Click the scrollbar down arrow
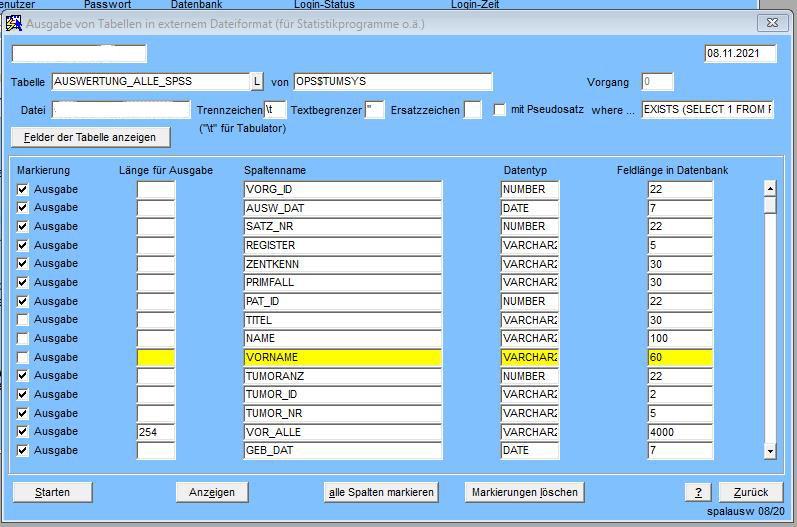The width and height of the screenshot is (797, 527). pyautogui.click(x=769, y=451)
